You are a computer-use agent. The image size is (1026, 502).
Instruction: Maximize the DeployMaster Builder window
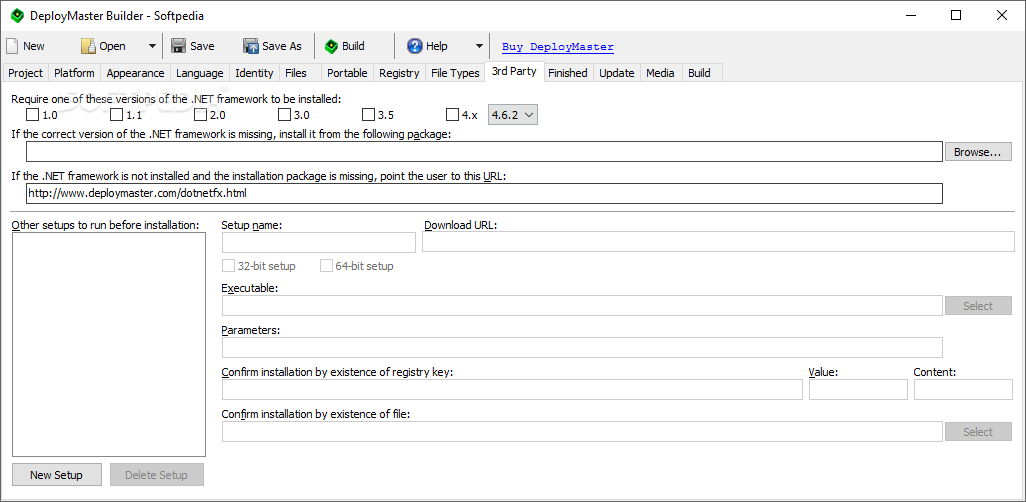coord(956,16)
